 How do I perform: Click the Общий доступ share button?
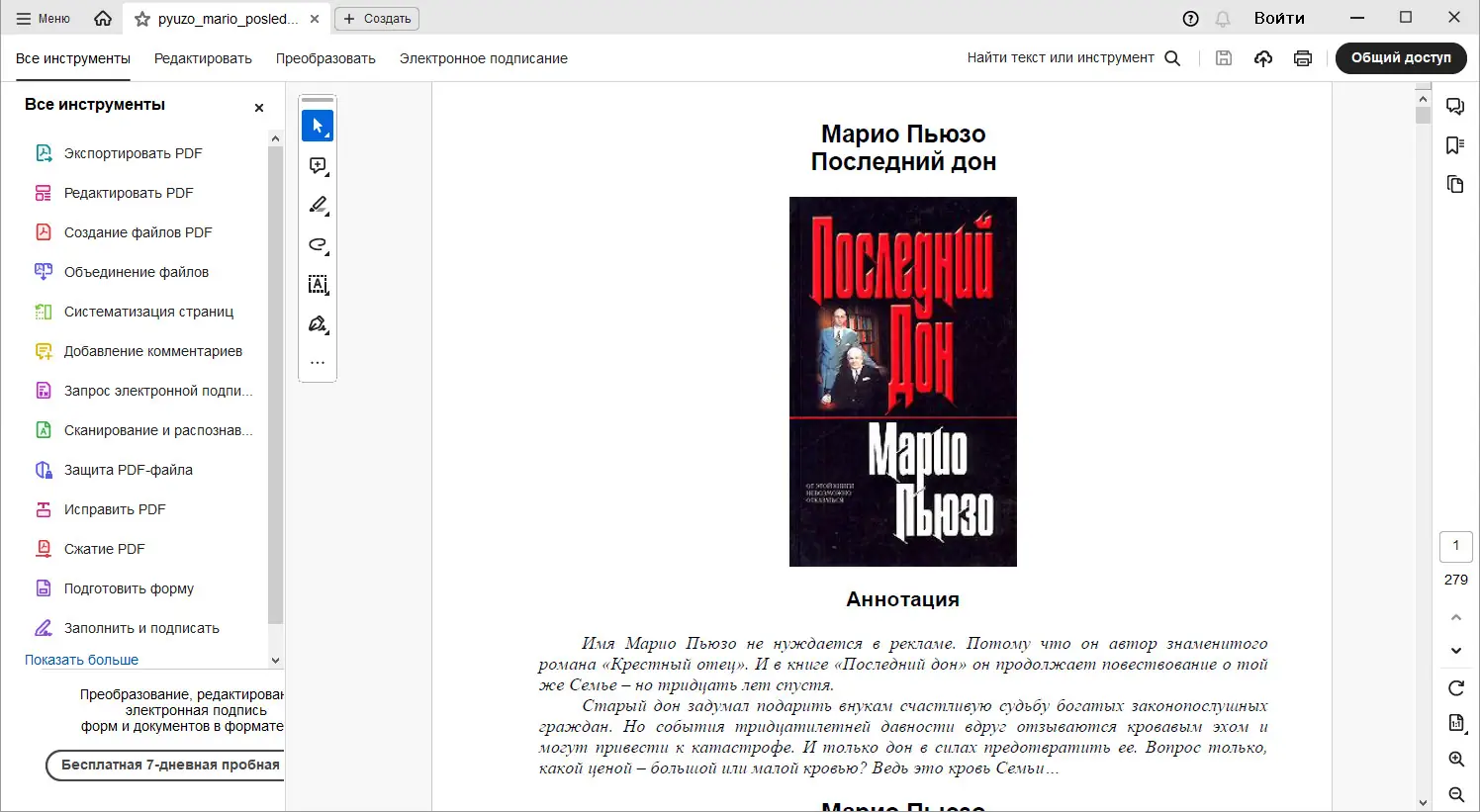click(x=1401, y=58)
